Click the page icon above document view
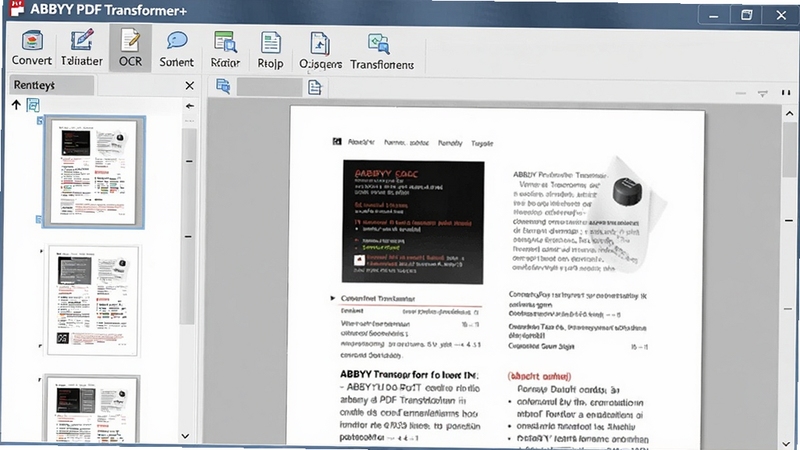This screenshot has height=450, width=800. (x=315, y=87)
